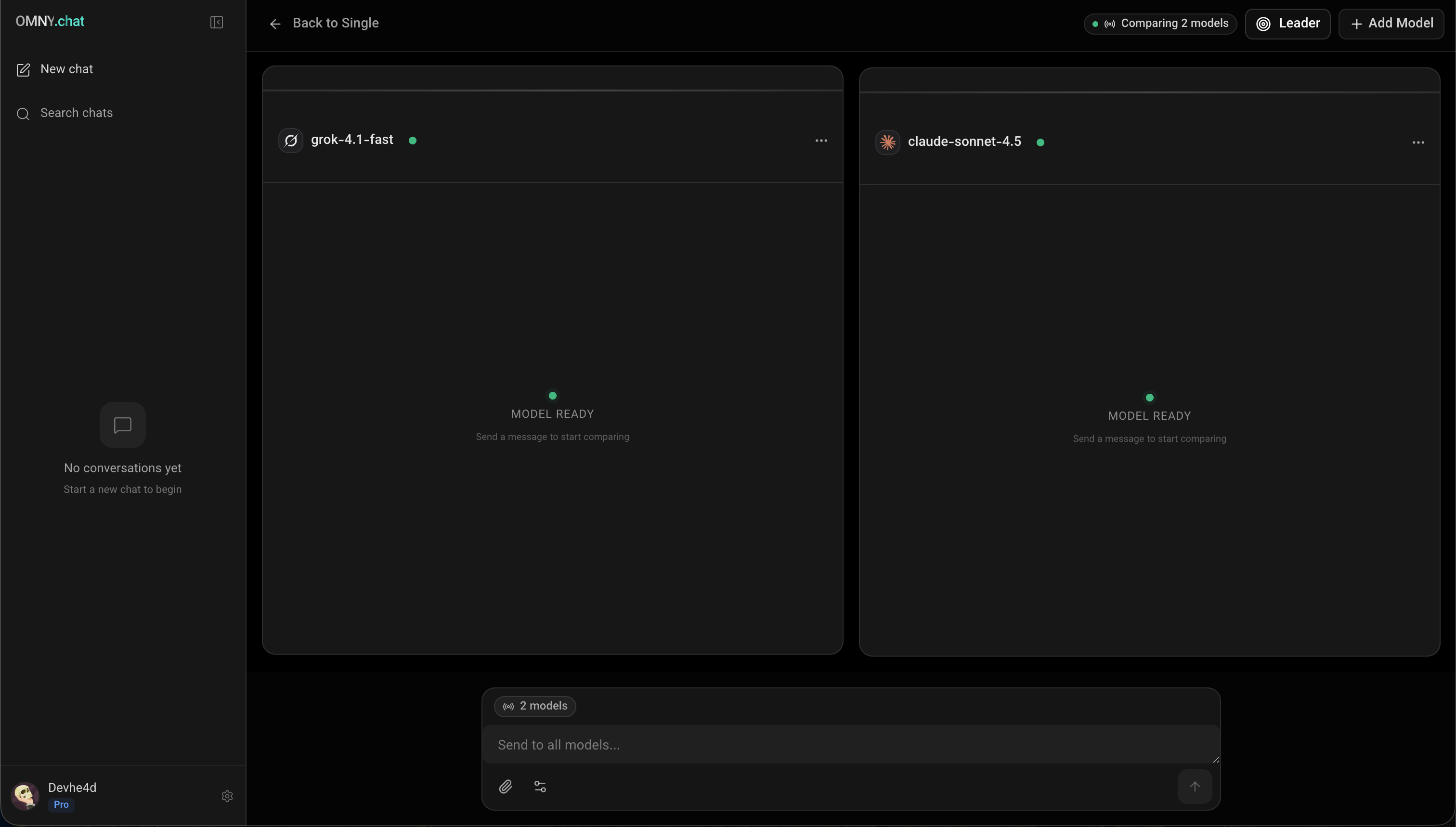The width and height of the screenshot is (1456, 827).
Task: Open Search chats via magnifier icon
Action: (23, 113)
